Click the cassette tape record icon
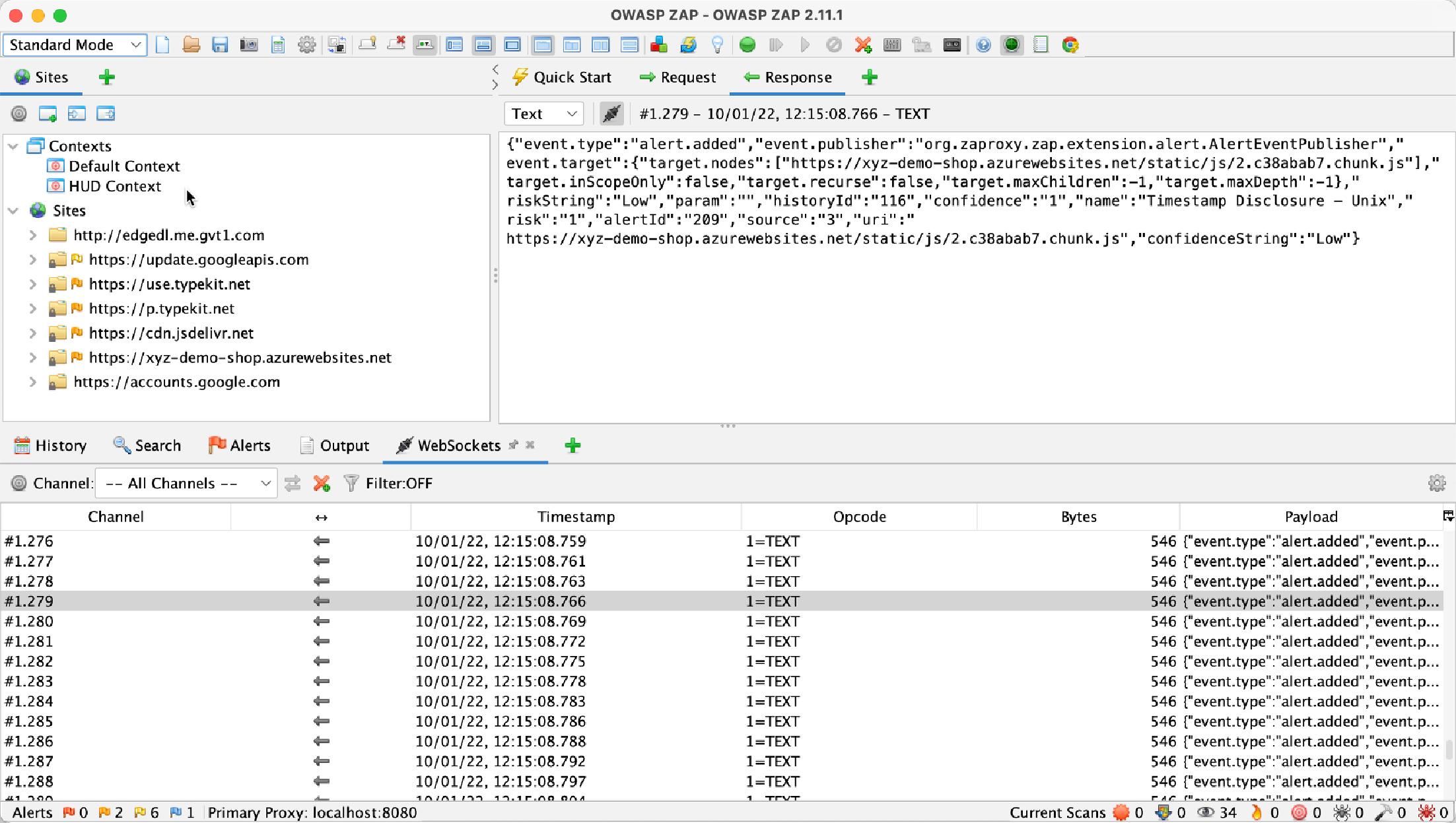The image size is (1456, 823). click(952, 45)
